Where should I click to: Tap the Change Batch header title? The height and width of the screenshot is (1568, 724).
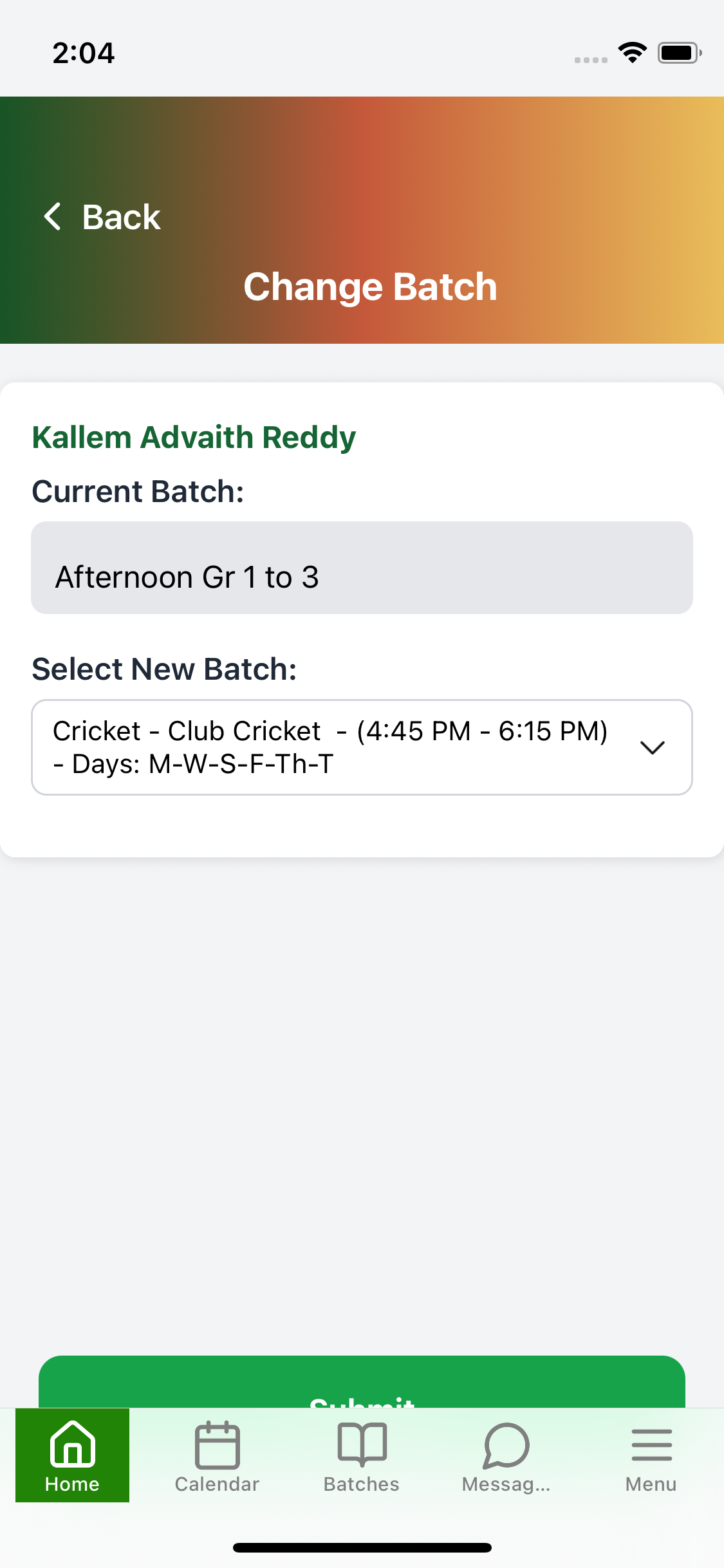click(370, 287)
